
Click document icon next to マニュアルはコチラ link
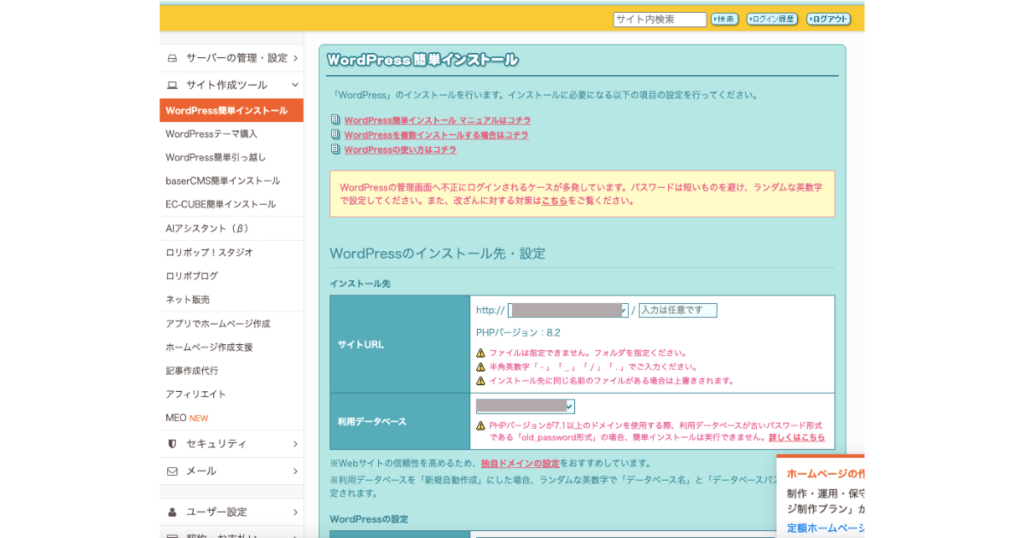(336, 120)
